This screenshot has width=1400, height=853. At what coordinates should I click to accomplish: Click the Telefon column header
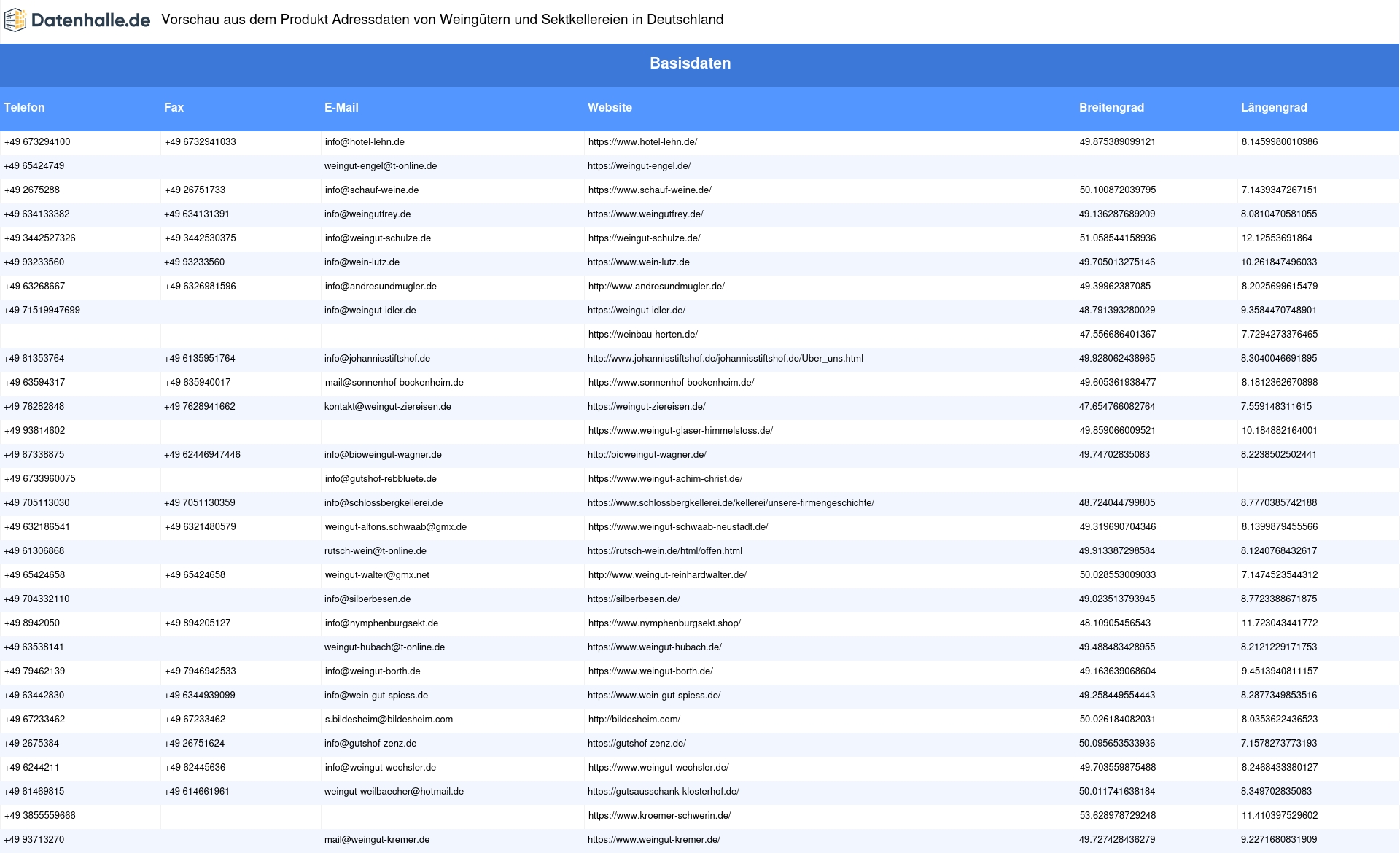tap(24, 107)
